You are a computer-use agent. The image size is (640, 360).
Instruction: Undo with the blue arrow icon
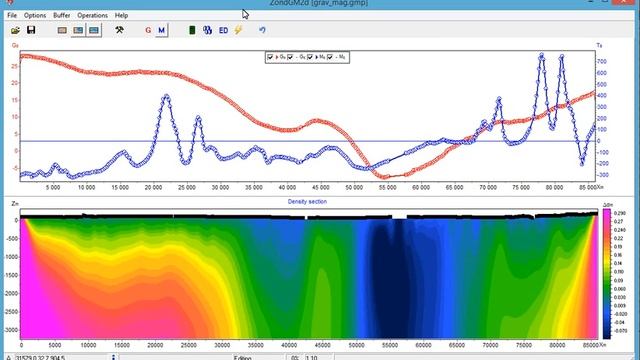(x=262, y=30)
